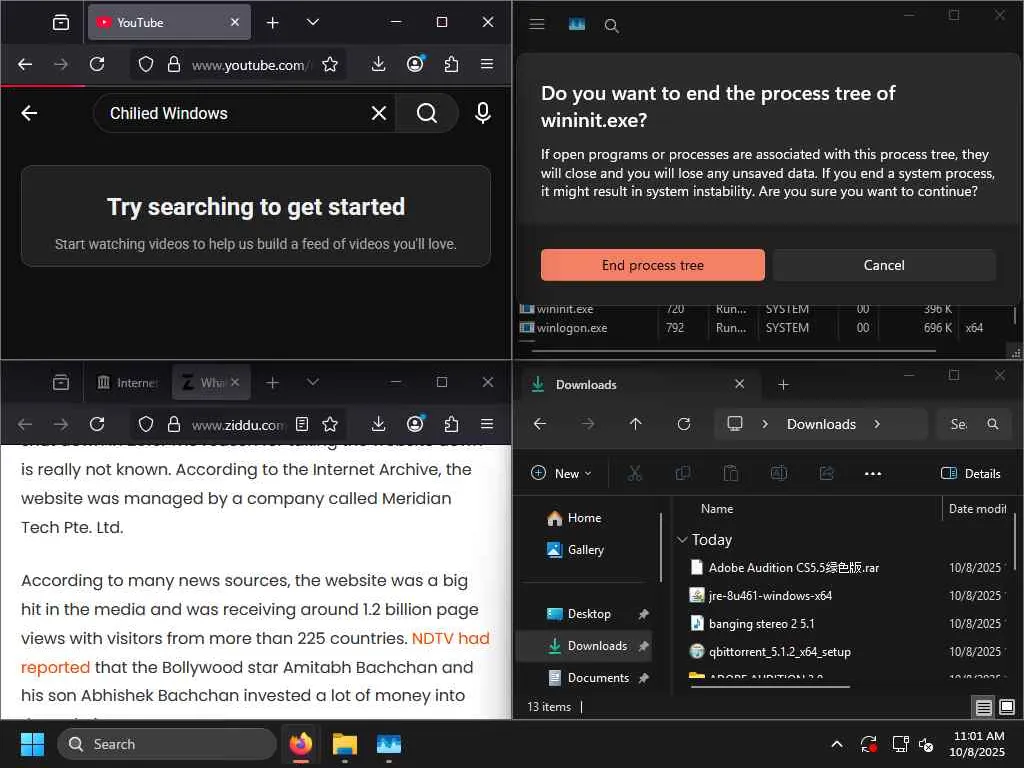Click the shield tracking protection icon for youtube.com
This screenshot has width=1024, height=768.
[146, 64]
